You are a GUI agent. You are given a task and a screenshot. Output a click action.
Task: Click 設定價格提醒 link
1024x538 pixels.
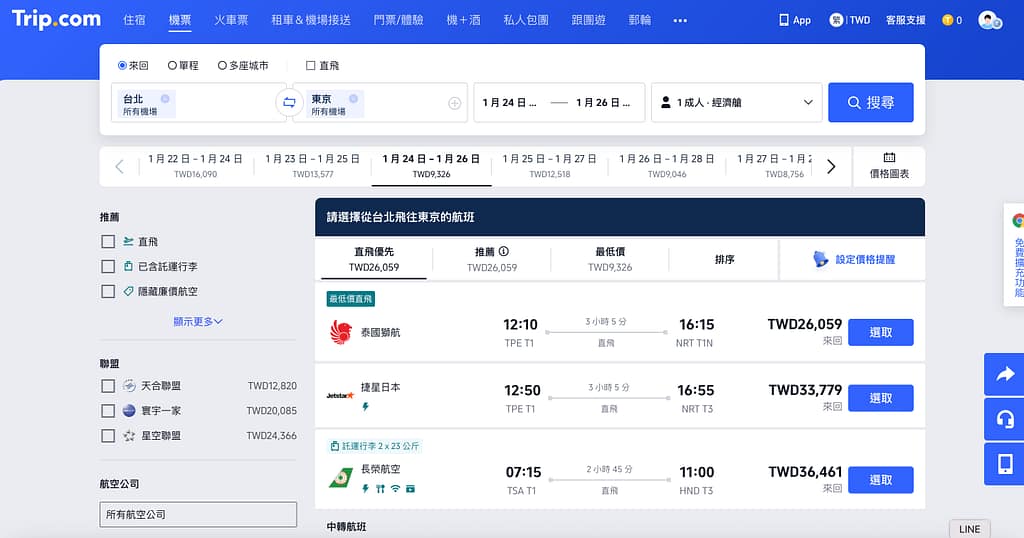865,259
